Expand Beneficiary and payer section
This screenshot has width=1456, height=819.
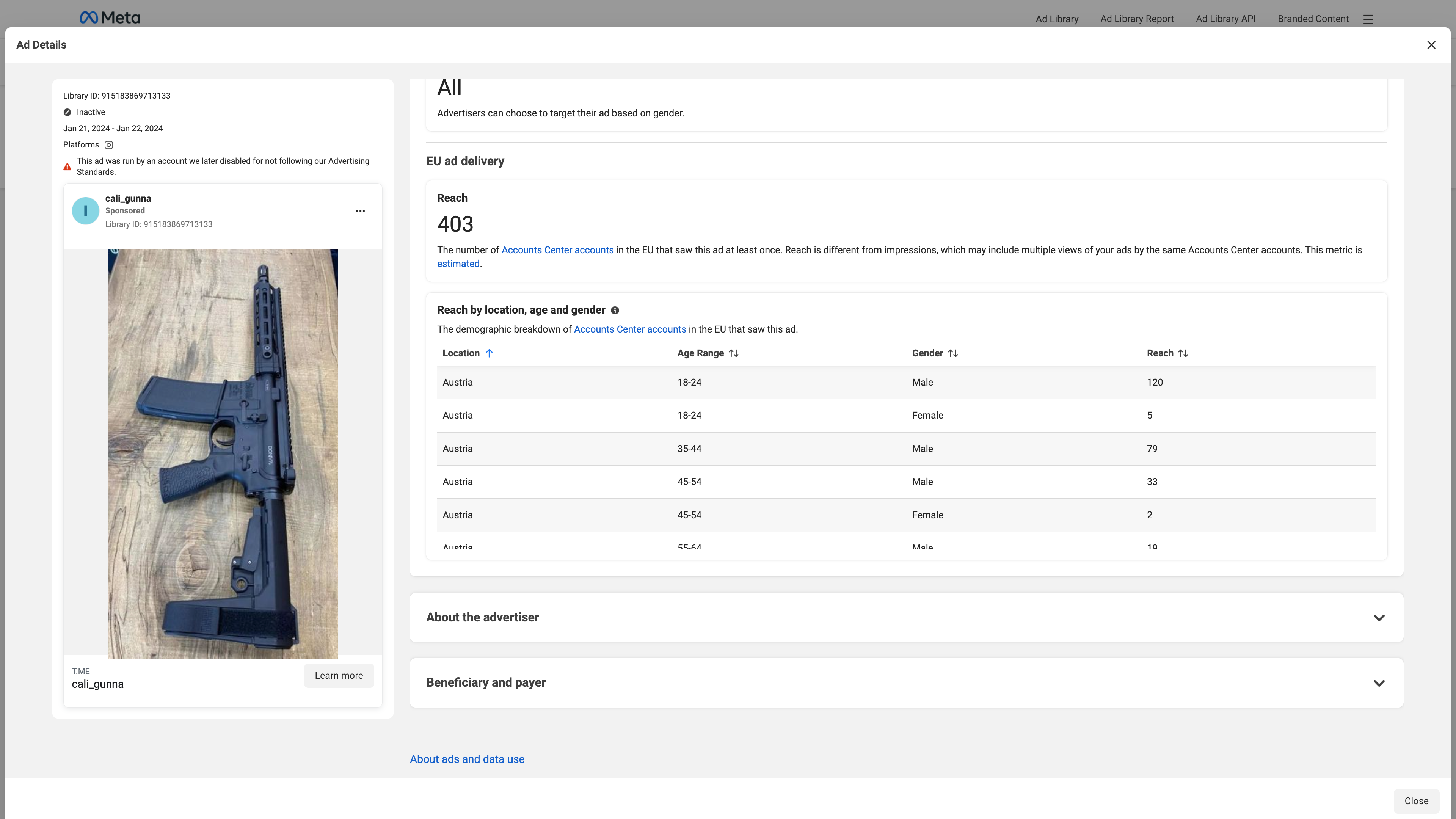[1379, 683]
